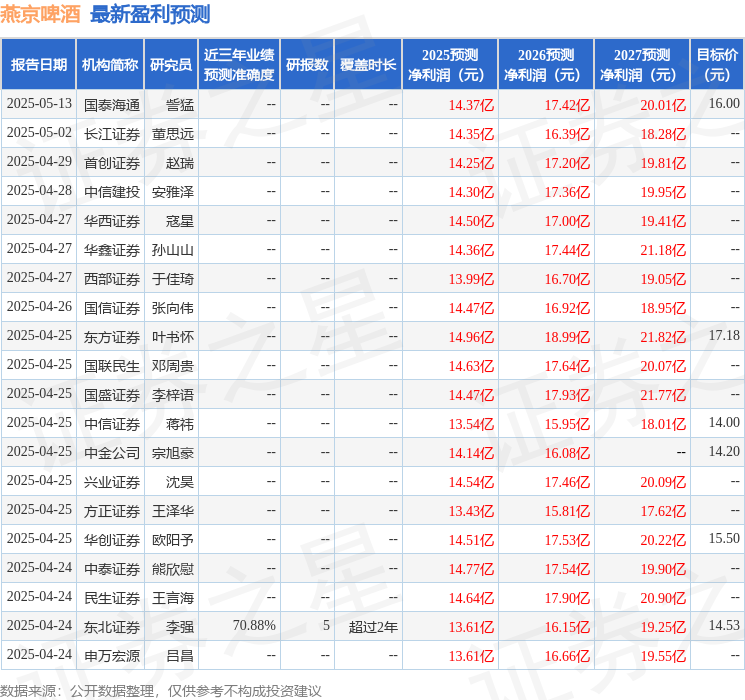Click the 2025-04-28 report date
This screenshot has height=700, width=745.
pyautogui.click(x=39, y=190)
